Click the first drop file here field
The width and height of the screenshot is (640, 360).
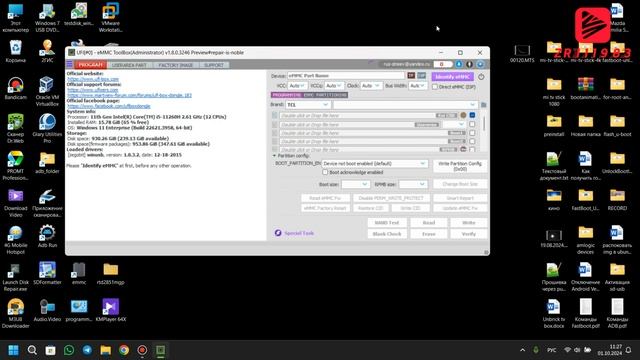coord(358,116)
